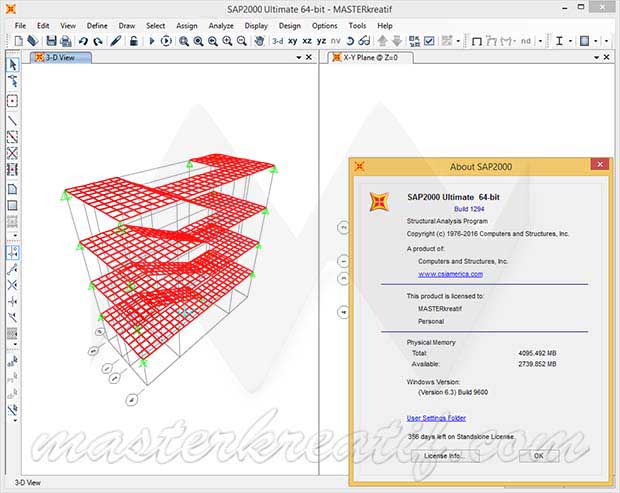
Task: Click the Zoom Out One Step magnifier
Action: [242, 41]
